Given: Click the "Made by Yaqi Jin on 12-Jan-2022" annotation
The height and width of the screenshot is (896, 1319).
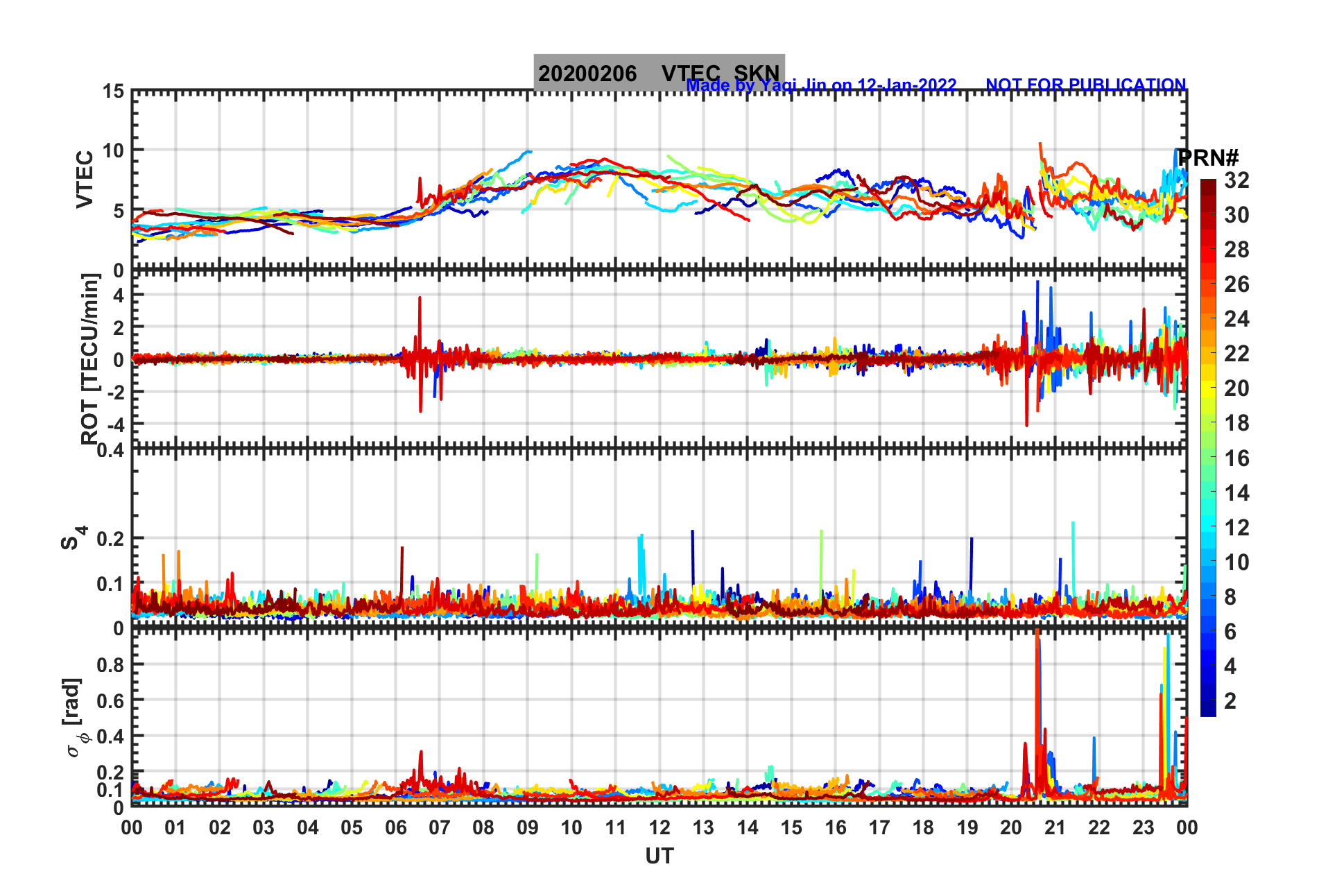Looking at the screenshot, I should click(x=821, y=85).
